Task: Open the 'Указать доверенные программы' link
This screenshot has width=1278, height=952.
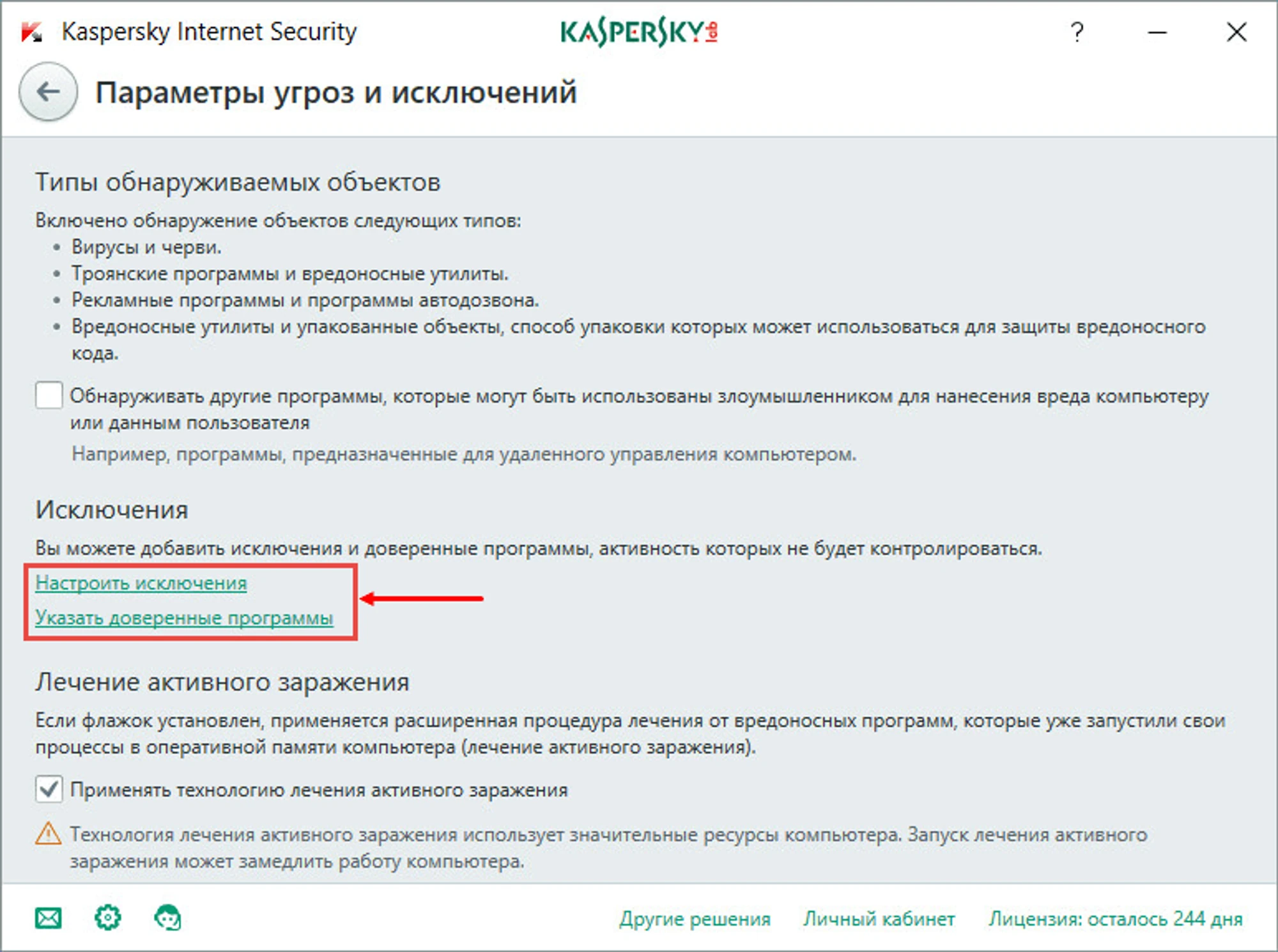Action: click(184, 618)
